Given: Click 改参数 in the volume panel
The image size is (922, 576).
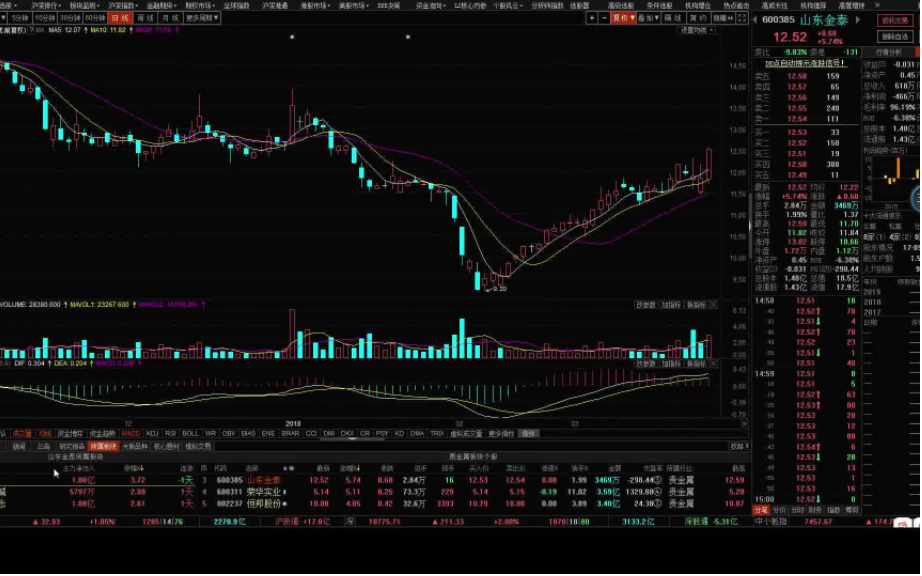Looking at the screenshot, I should [x=645, y=304].
